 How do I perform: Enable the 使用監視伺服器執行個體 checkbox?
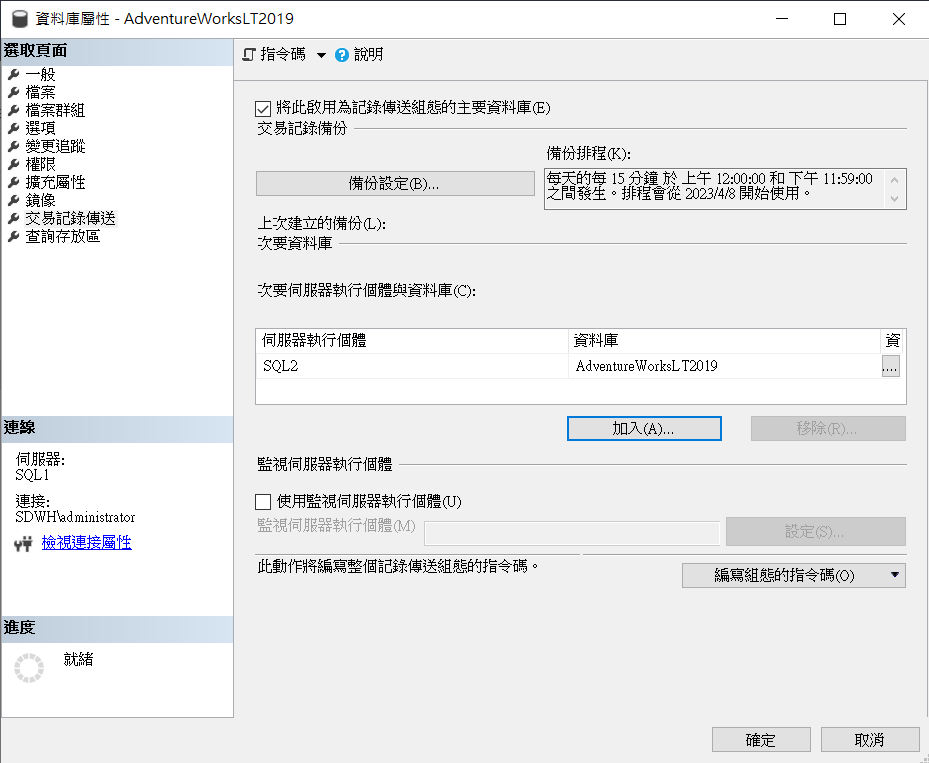264,502
